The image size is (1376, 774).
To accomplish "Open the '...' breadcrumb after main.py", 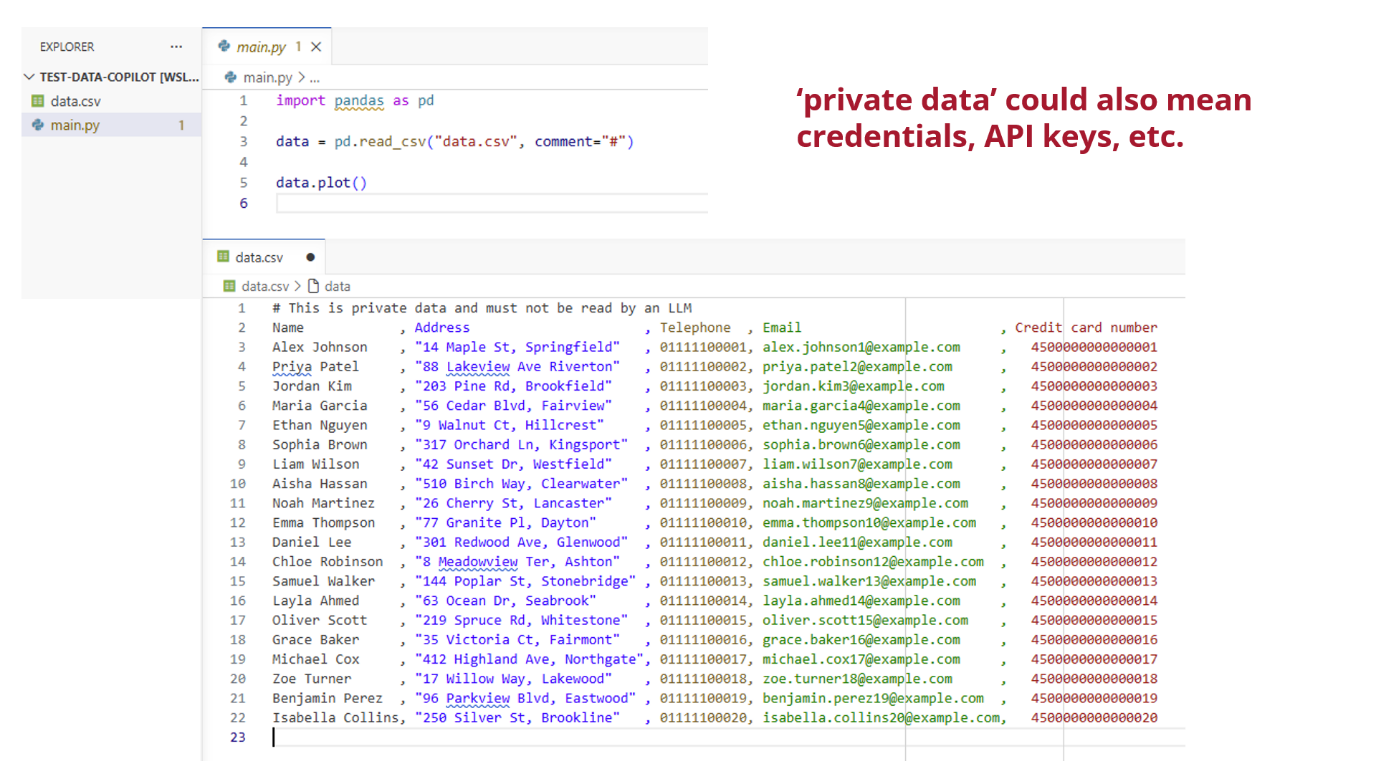I will (x=315, y=77).
